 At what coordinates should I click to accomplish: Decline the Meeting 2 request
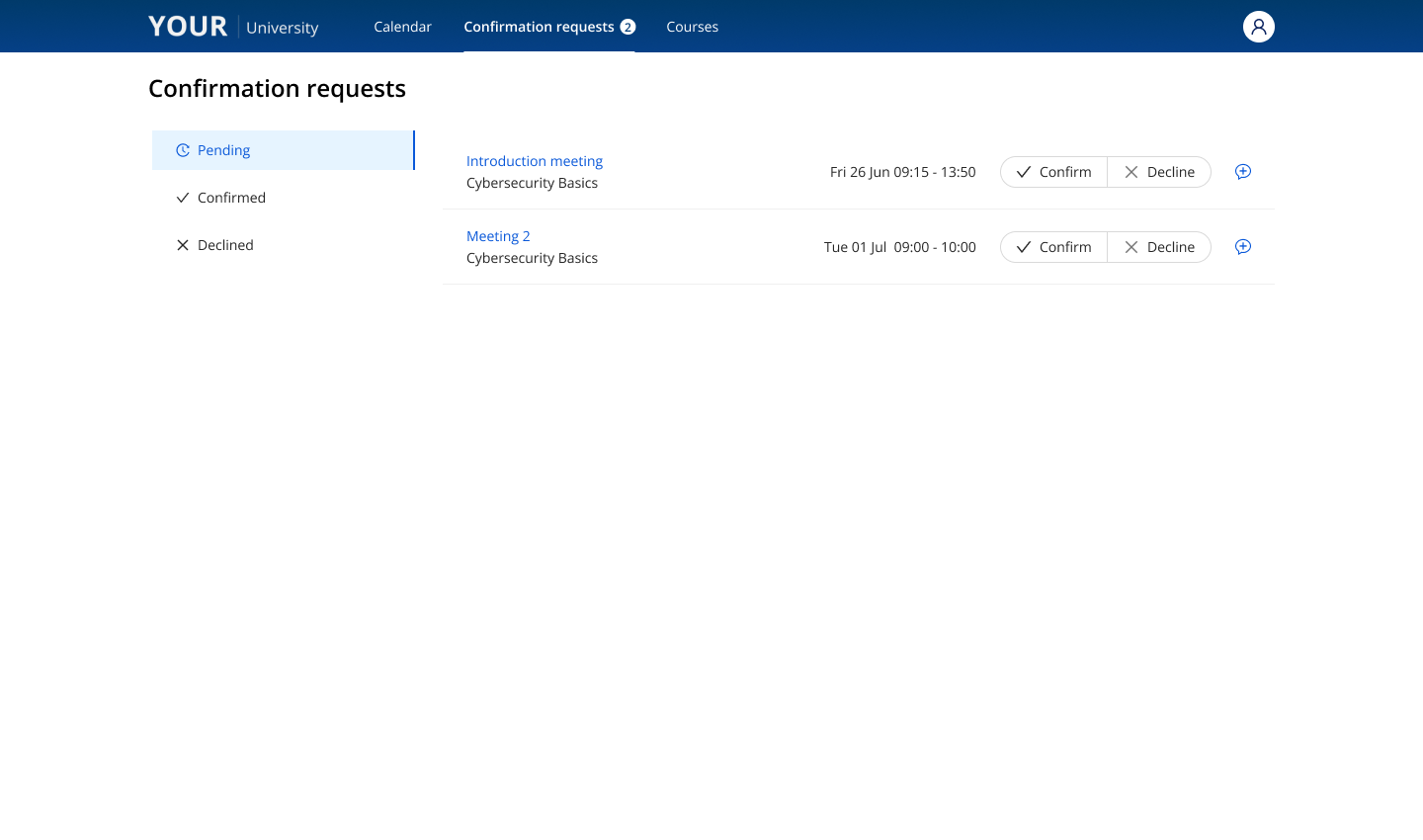click(x=1159, y=247)
